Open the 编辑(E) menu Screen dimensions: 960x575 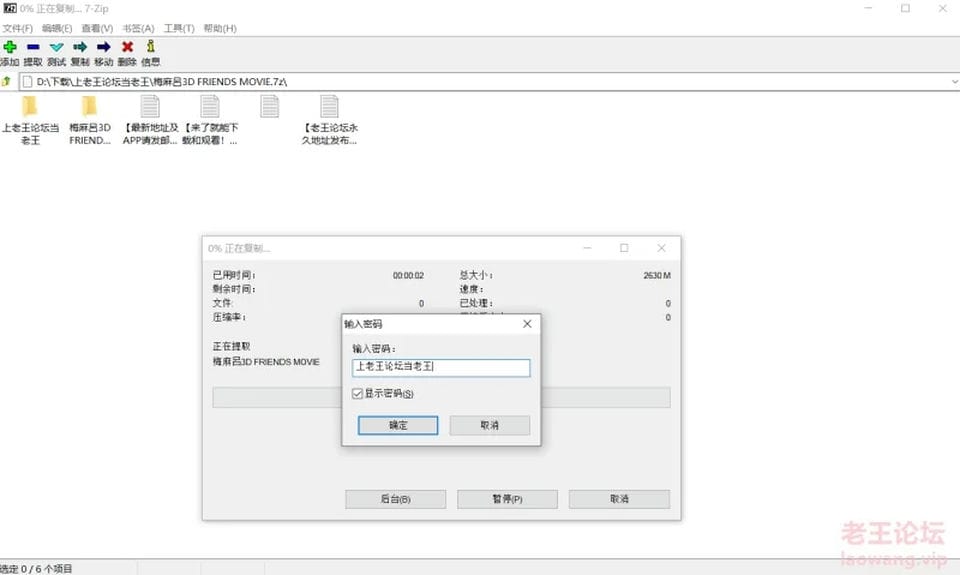(x=57, y=28)
